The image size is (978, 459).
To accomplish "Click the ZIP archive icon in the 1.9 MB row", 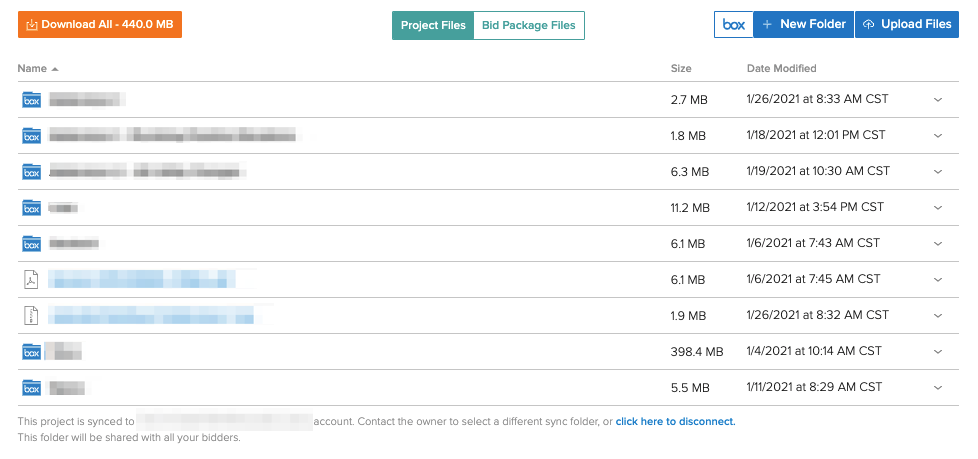I will [x=31, y=316].
